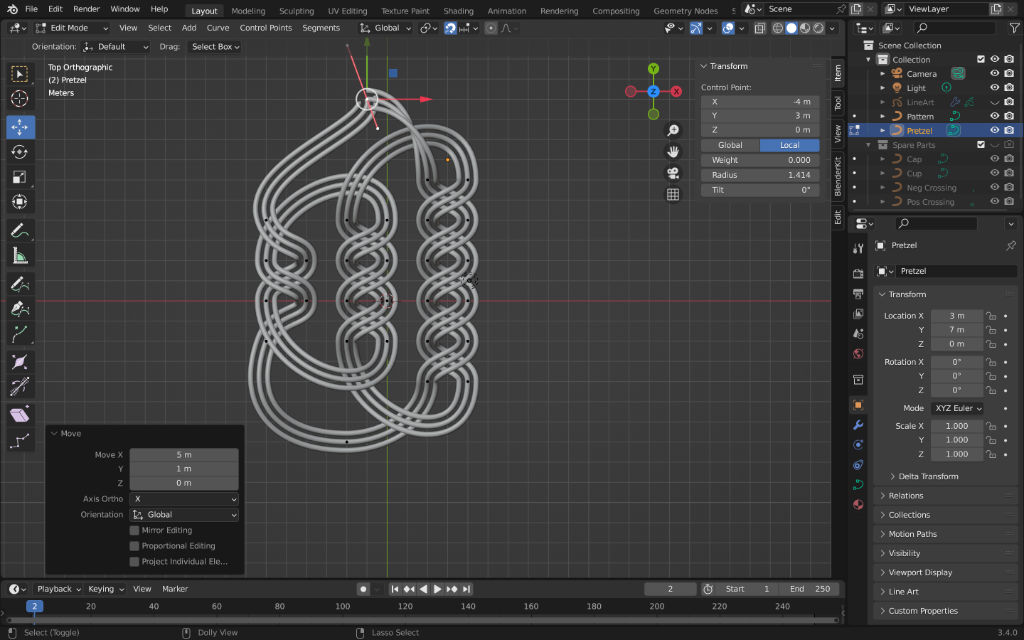Click the Local space button
Screen dimensions: 1024x640
click(789, 145)
